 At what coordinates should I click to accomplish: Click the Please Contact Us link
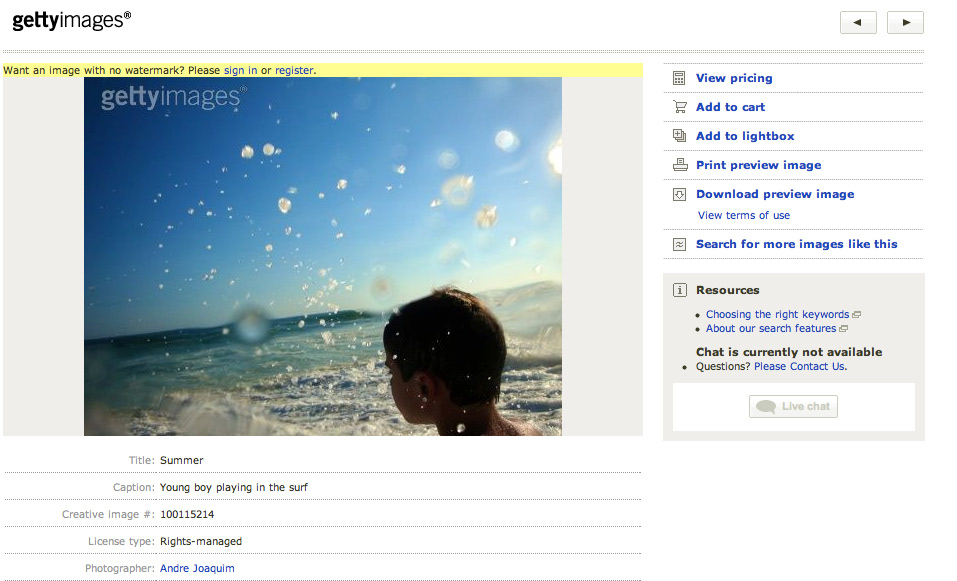tap(800, 366)
